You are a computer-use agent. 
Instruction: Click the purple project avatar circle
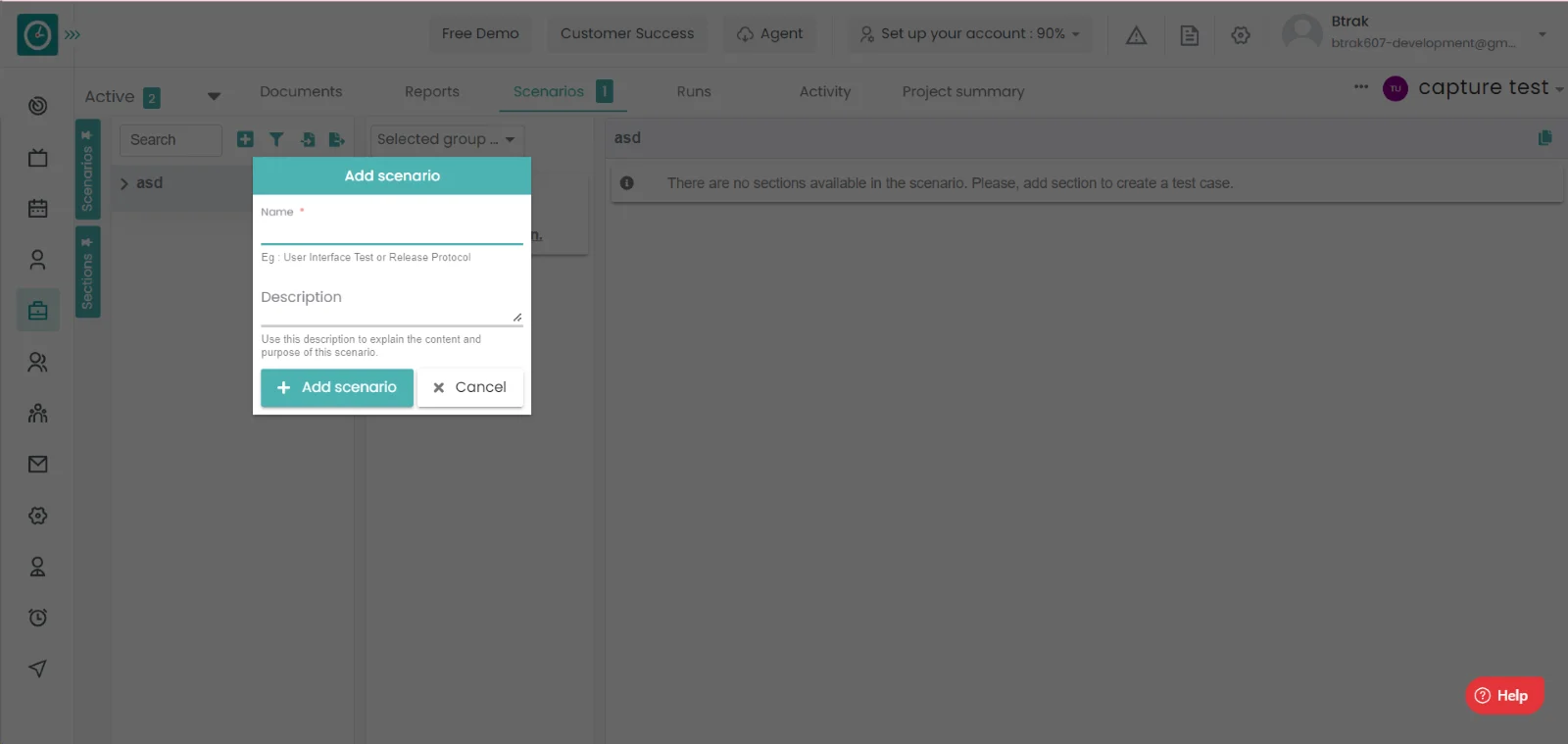pyautogui.click(x=1396, y=88)
